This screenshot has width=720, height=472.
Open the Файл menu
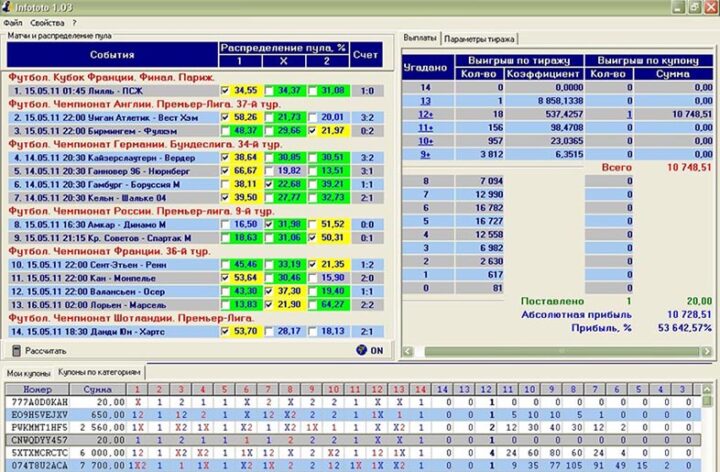point(13,21)
